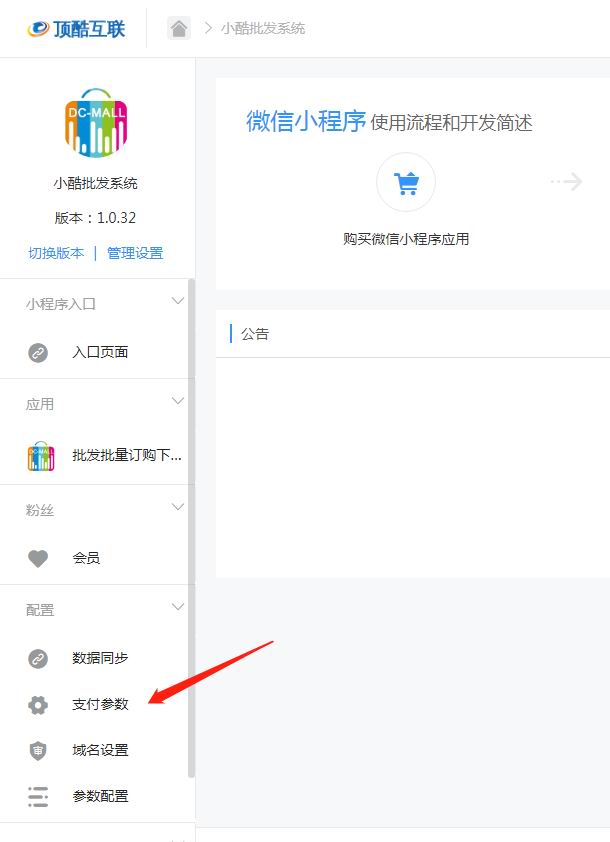Click the 版本：1.0.32 text
This screenshot has width=610, height=842.
96,218
